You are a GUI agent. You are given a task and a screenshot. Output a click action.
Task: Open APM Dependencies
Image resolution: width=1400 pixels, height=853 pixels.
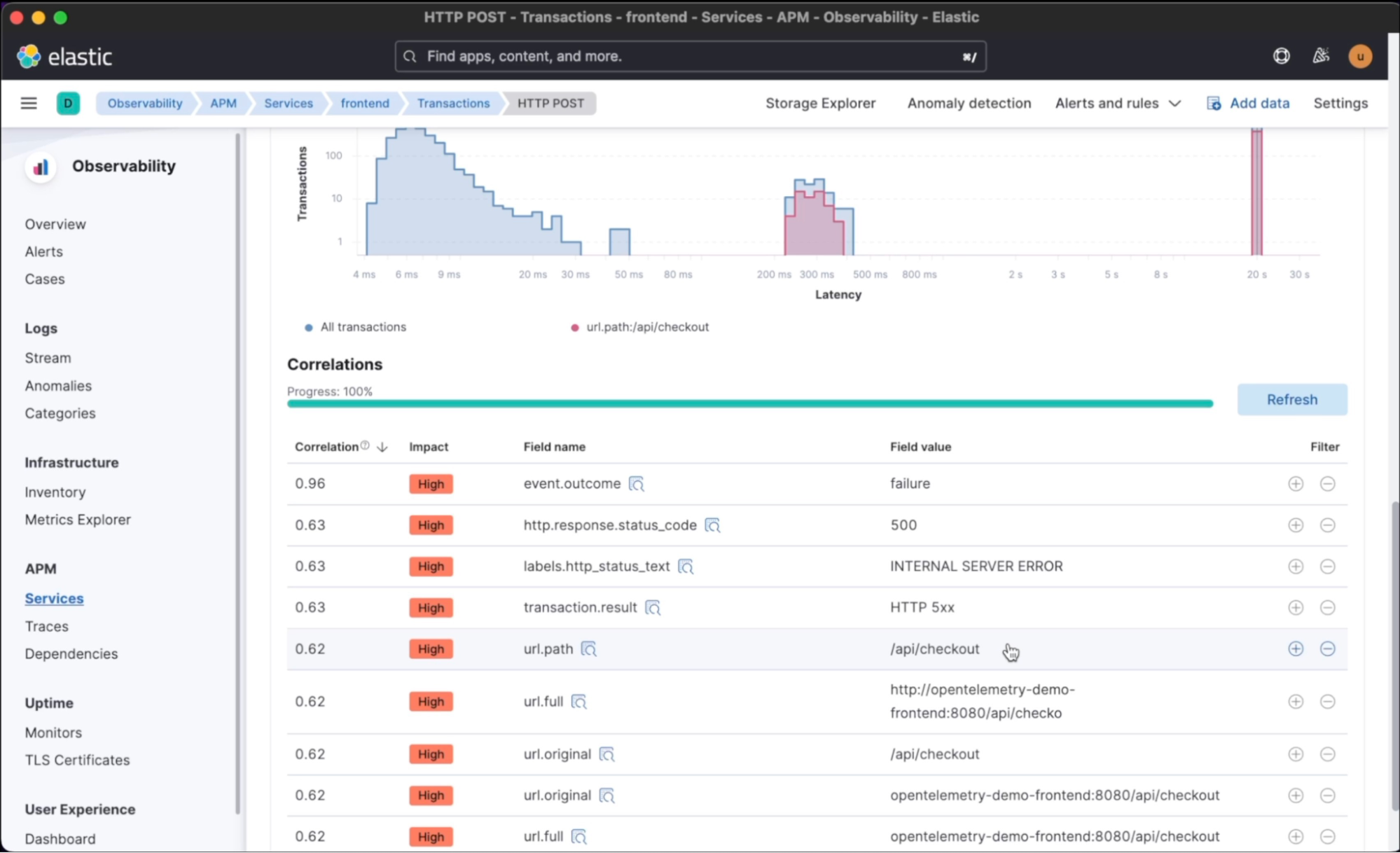71,653
